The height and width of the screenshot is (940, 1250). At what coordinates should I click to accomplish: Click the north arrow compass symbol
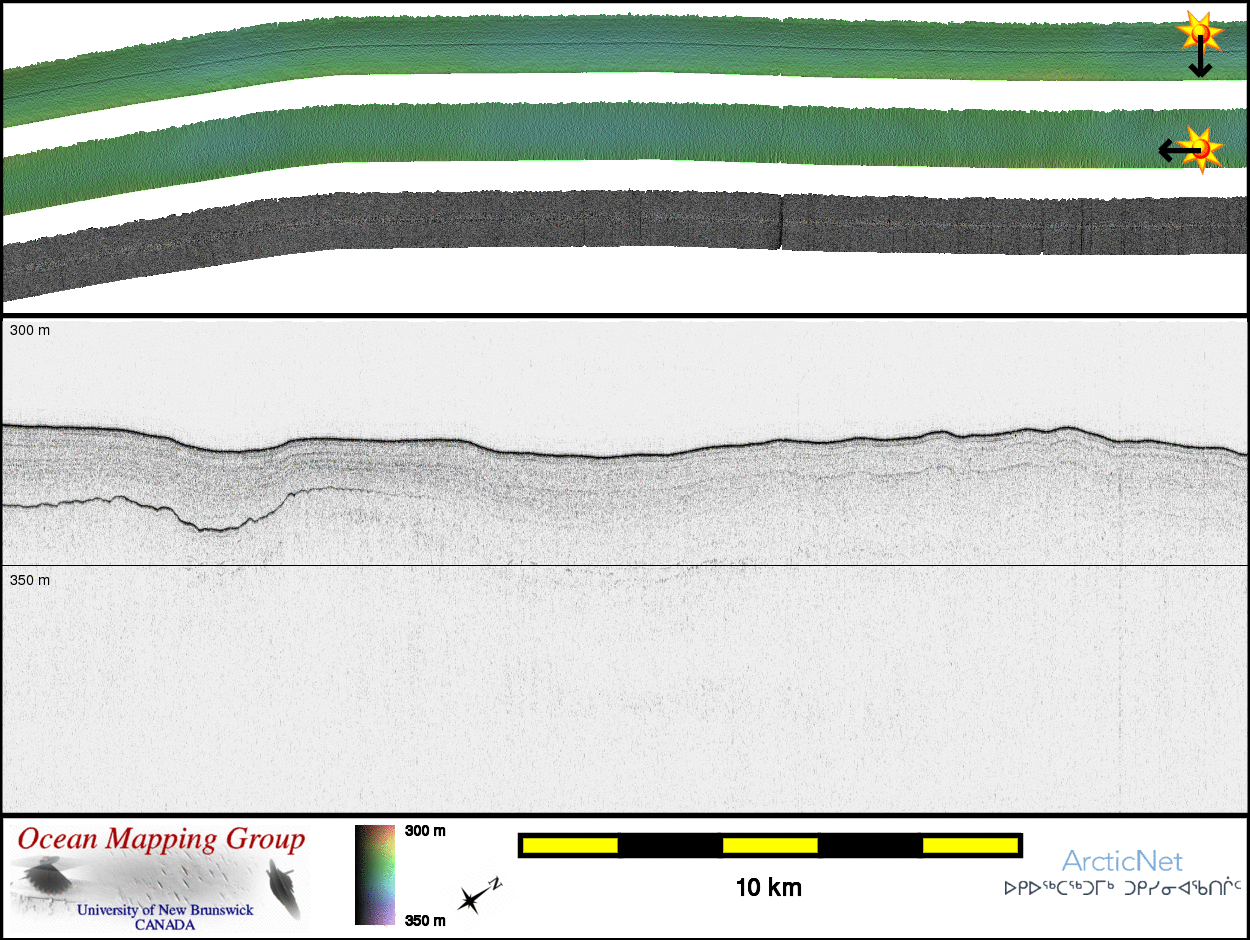(477, 894)
